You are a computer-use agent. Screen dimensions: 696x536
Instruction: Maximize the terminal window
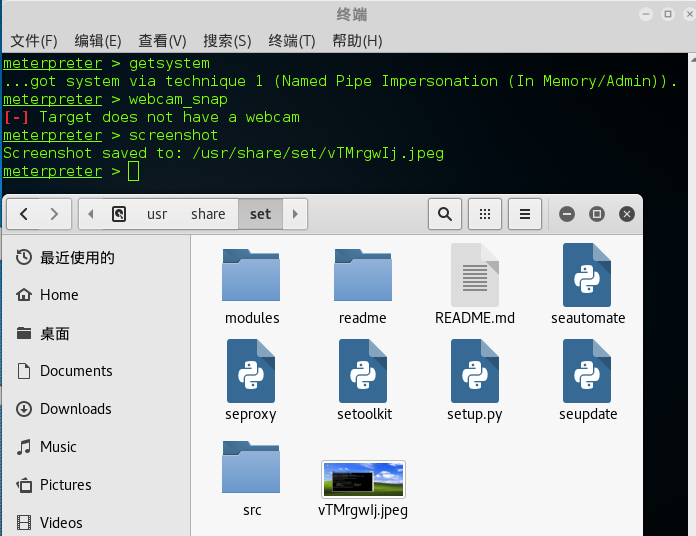tap(668, 14)
